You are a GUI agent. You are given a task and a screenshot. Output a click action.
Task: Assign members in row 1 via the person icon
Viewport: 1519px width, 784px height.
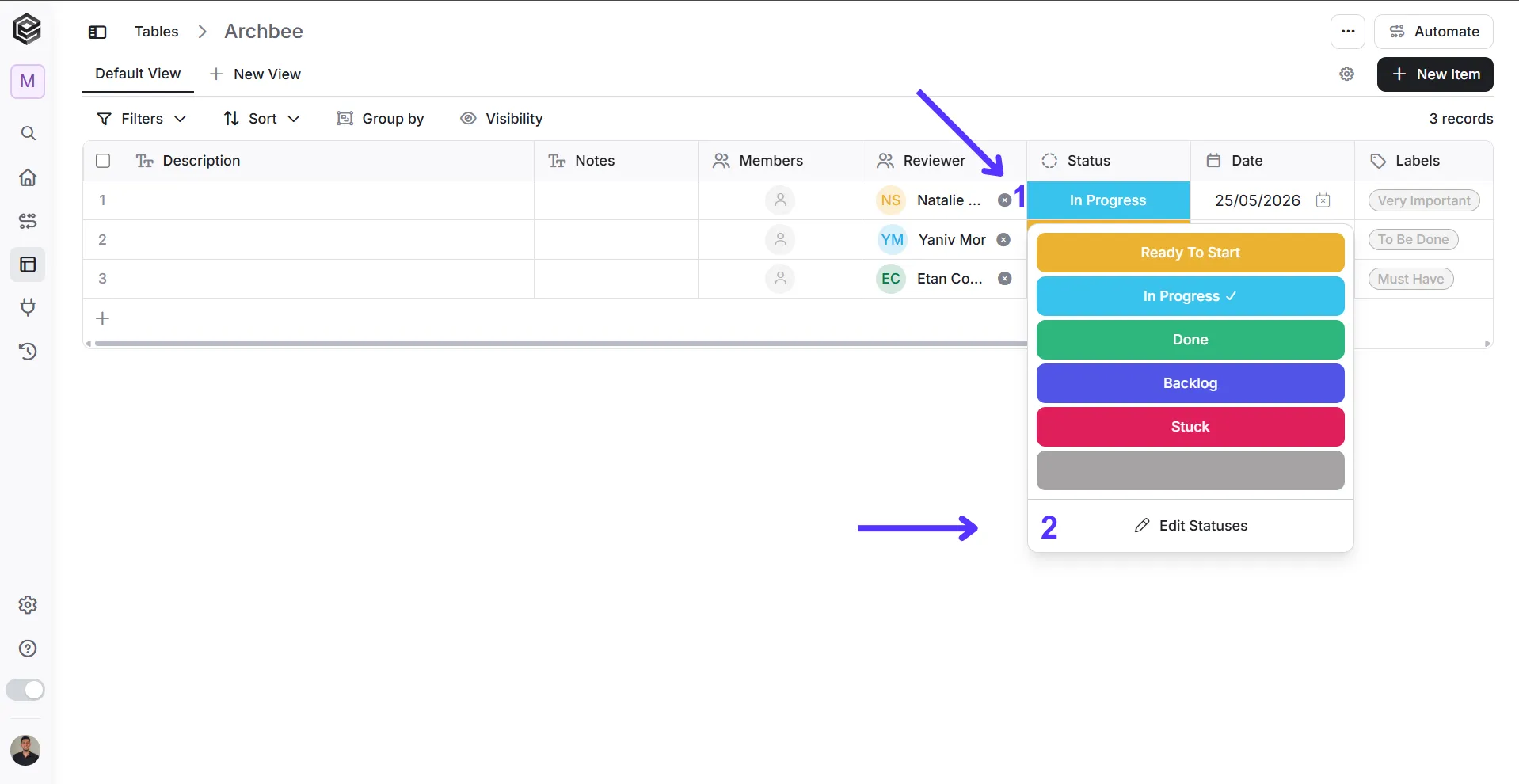(780, 200)
